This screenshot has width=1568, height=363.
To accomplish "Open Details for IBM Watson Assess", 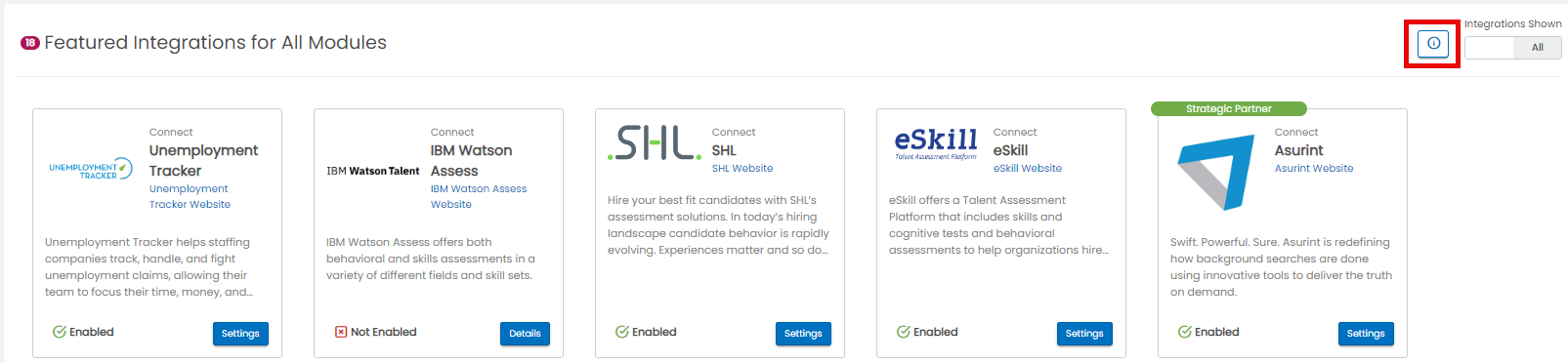I will point(525,334).
